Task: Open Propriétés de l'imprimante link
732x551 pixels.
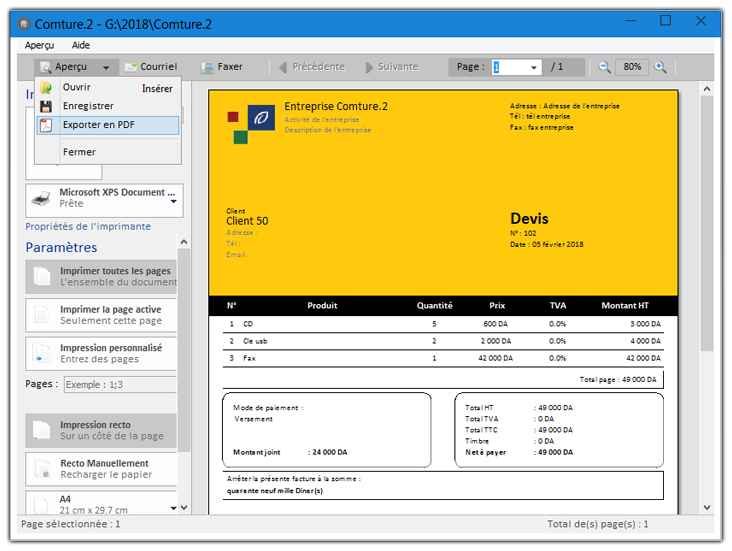Action: pos(90,226)
